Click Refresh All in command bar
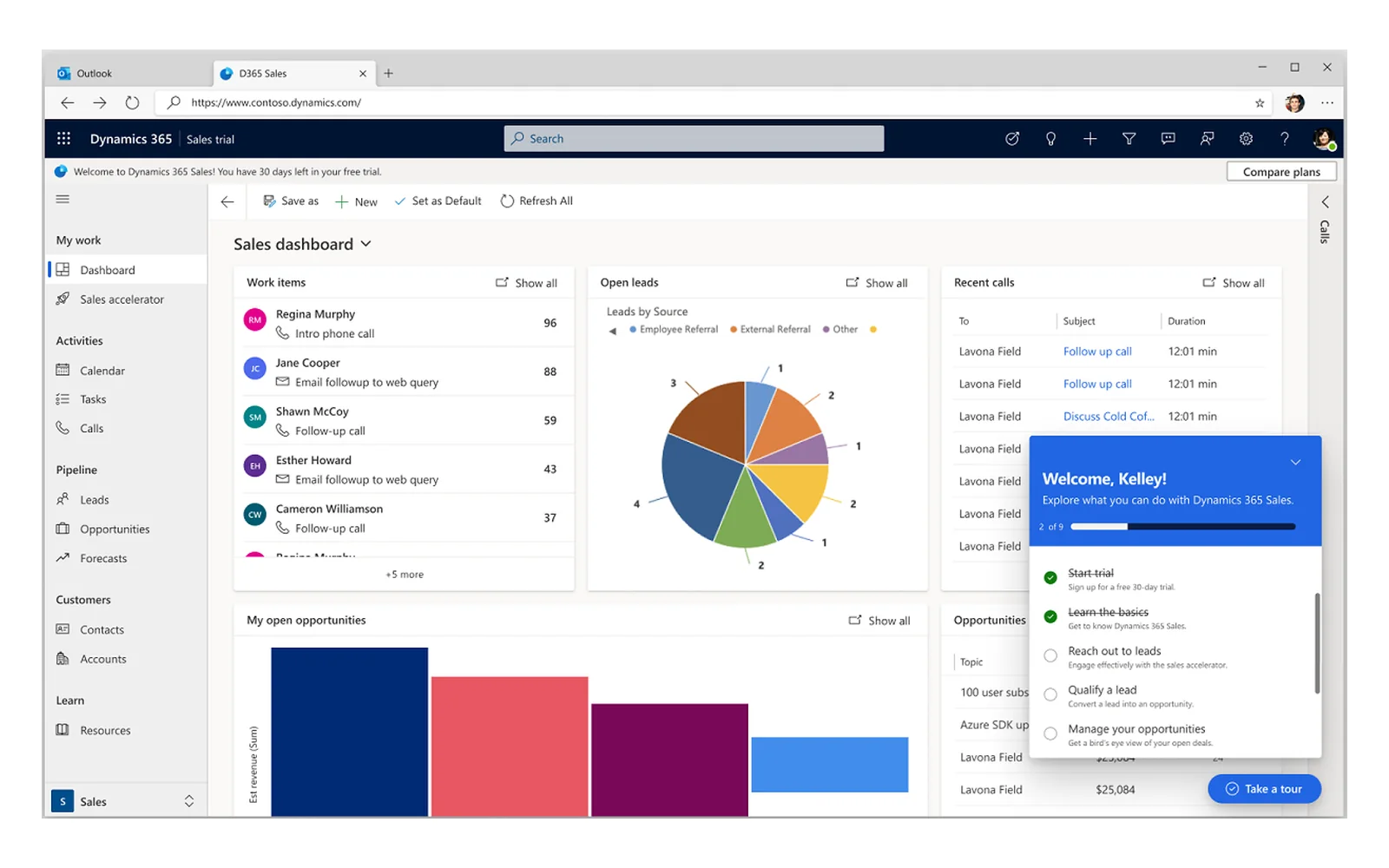The height and width of the screenshot is (868, 1389). pyautogui.click(x=537, y=201)
